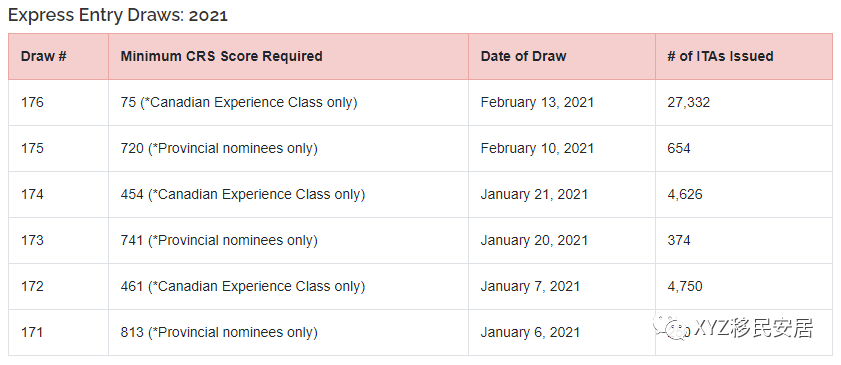Click draw number 175 cell
The height and width of the screenshot is (365, 841).
(x=32, y=148)
